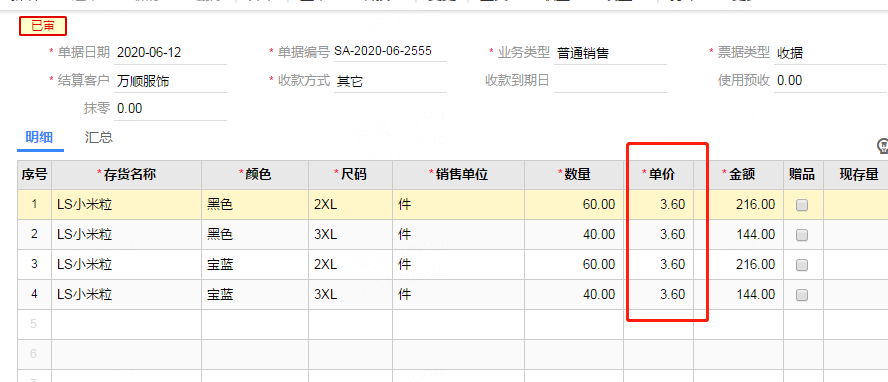
Task: Toggle gift checkbox for row 3
Action: (x=801, y=265)
